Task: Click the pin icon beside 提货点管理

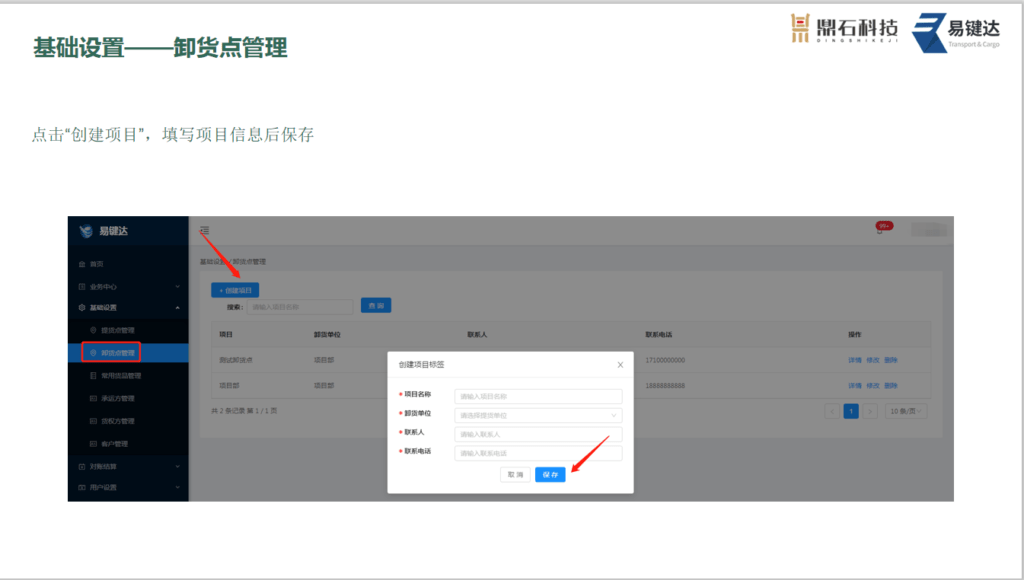Action: (x=93, y=330)
